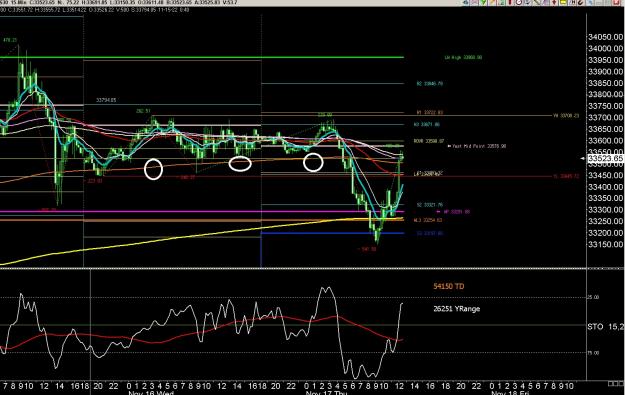Click the -547.50 swing low annotation
Screen dimensions: 625x395
point(367,249)
